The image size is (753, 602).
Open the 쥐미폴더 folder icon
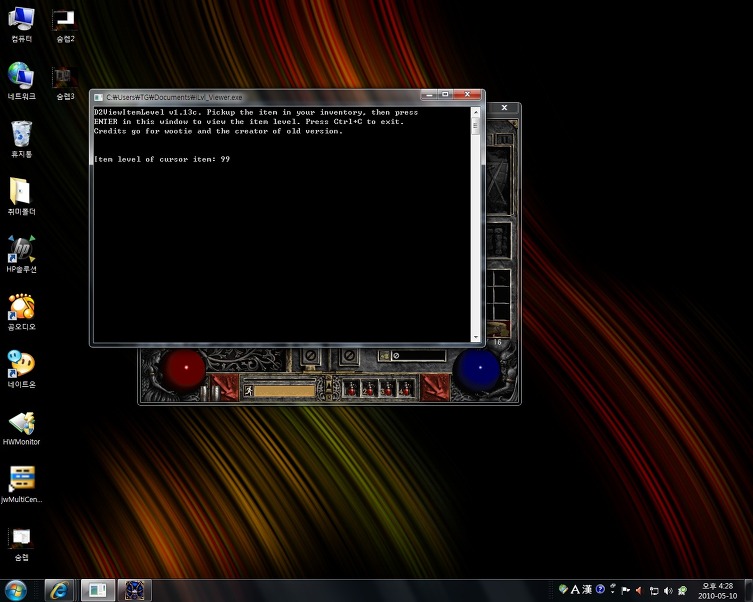click(21, 197)
